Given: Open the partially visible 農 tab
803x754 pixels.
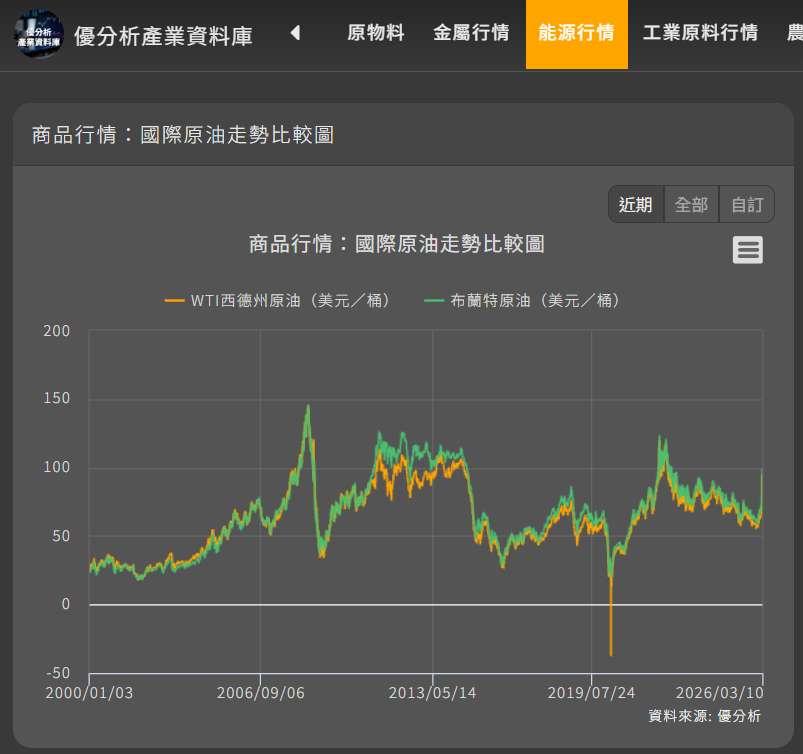Looking at the screenshot, I should 794,33.
